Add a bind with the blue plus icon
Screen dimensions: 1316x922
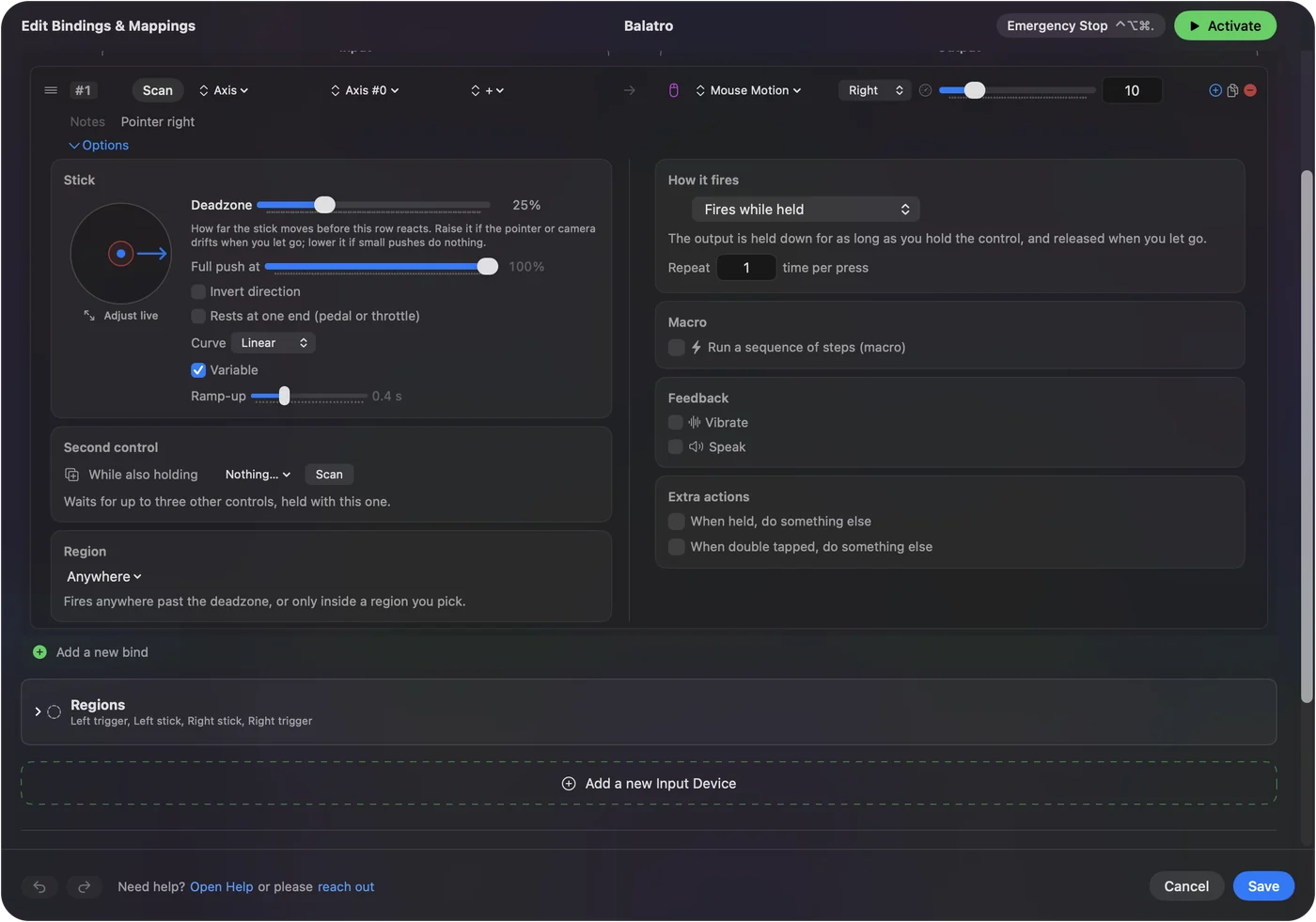(x=1215, y=90)
